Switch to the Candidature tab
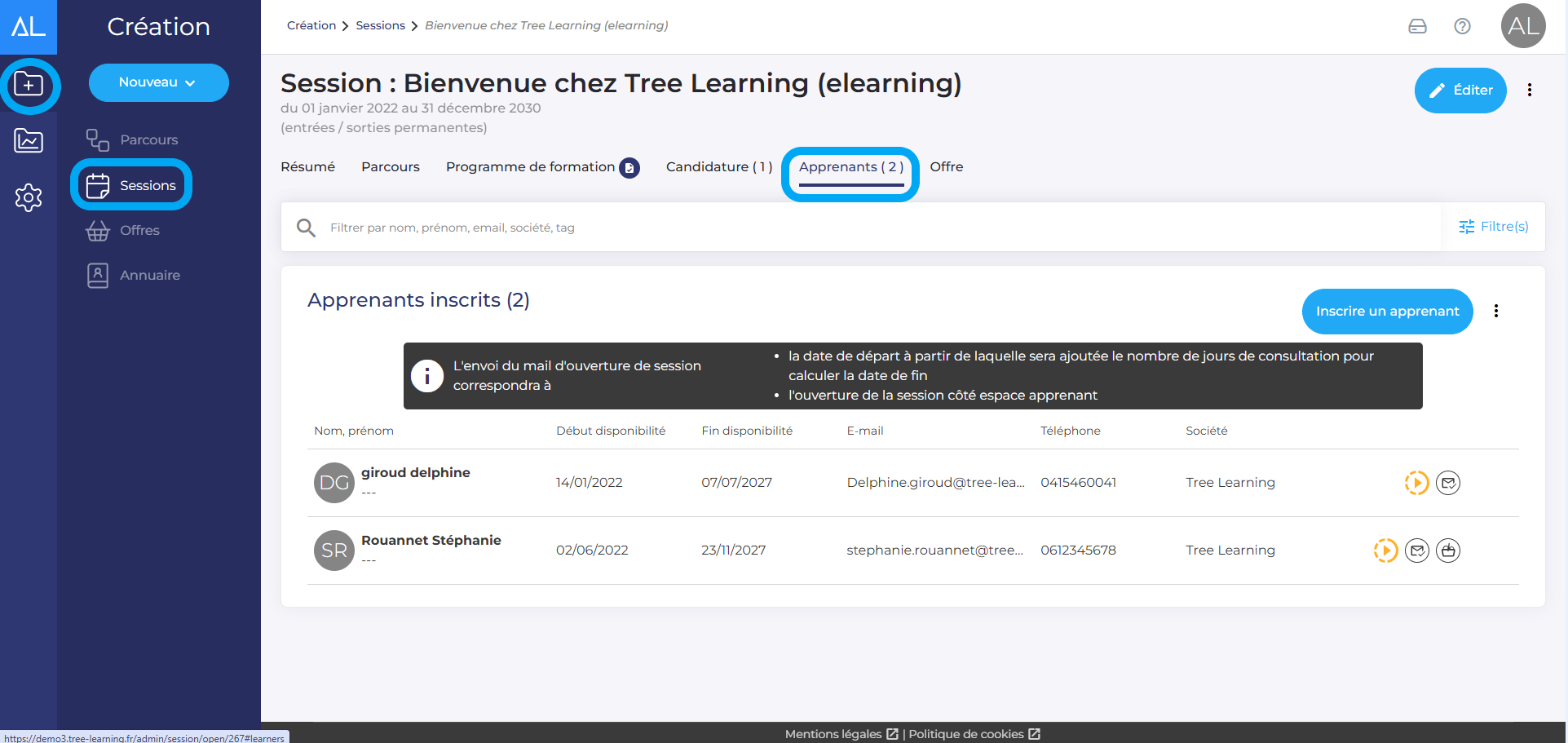Screen dimensions: 1568x743 [x=718, y=166]
